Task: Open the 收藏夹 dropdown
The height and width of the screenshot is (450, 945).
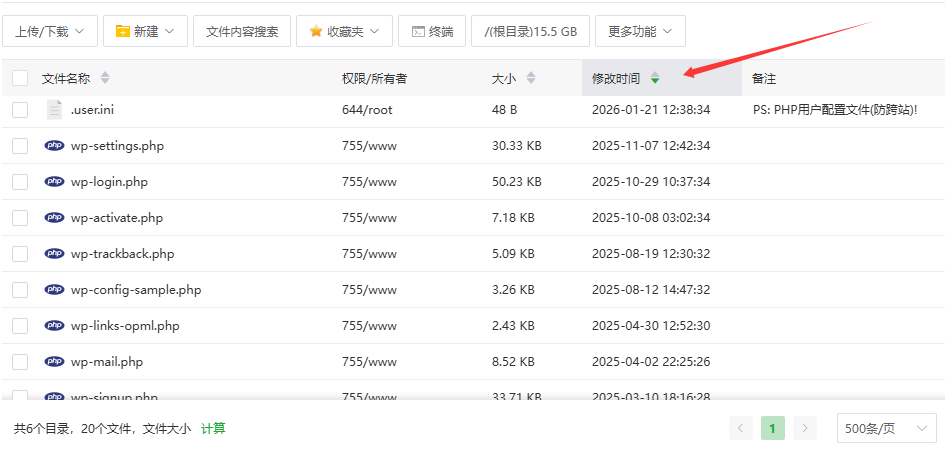Action: pyautogui.click(x=344, y=31)
